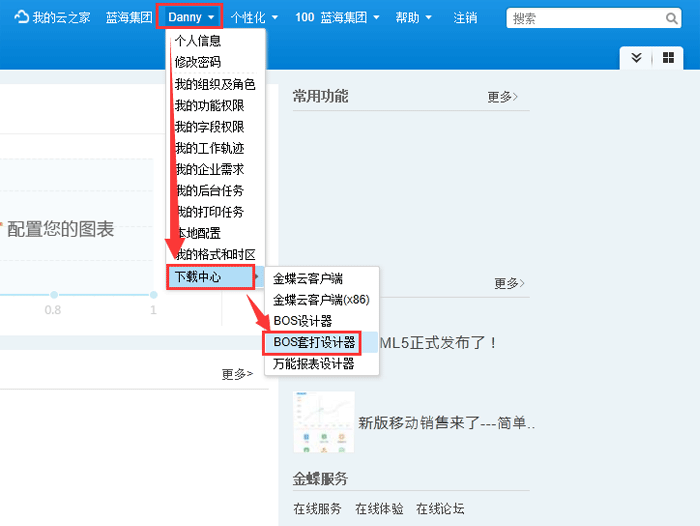Screen dimensions: 700x526
Task: Click the chart point at value 0.8
Action: (54, 295)
